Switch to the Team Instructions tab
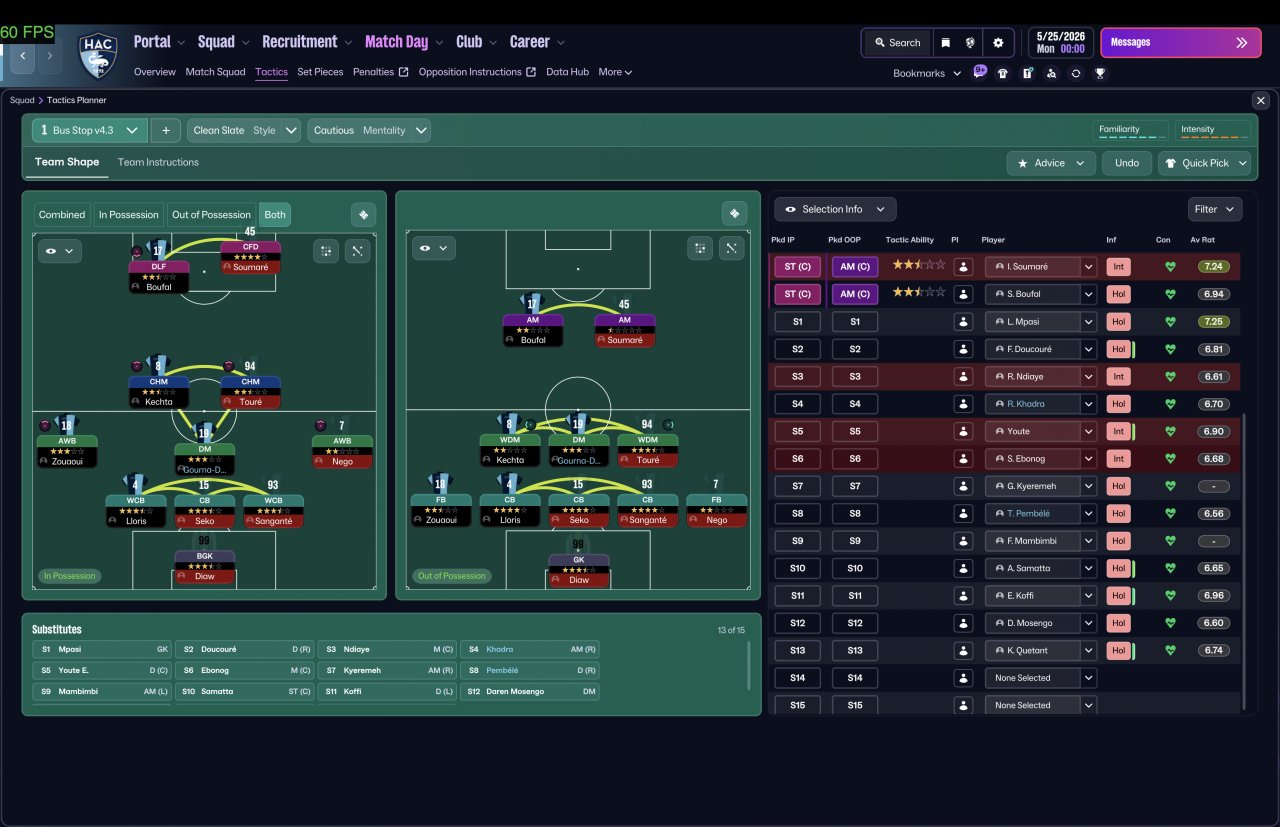1280x827 pixels. tap(158, 162)
